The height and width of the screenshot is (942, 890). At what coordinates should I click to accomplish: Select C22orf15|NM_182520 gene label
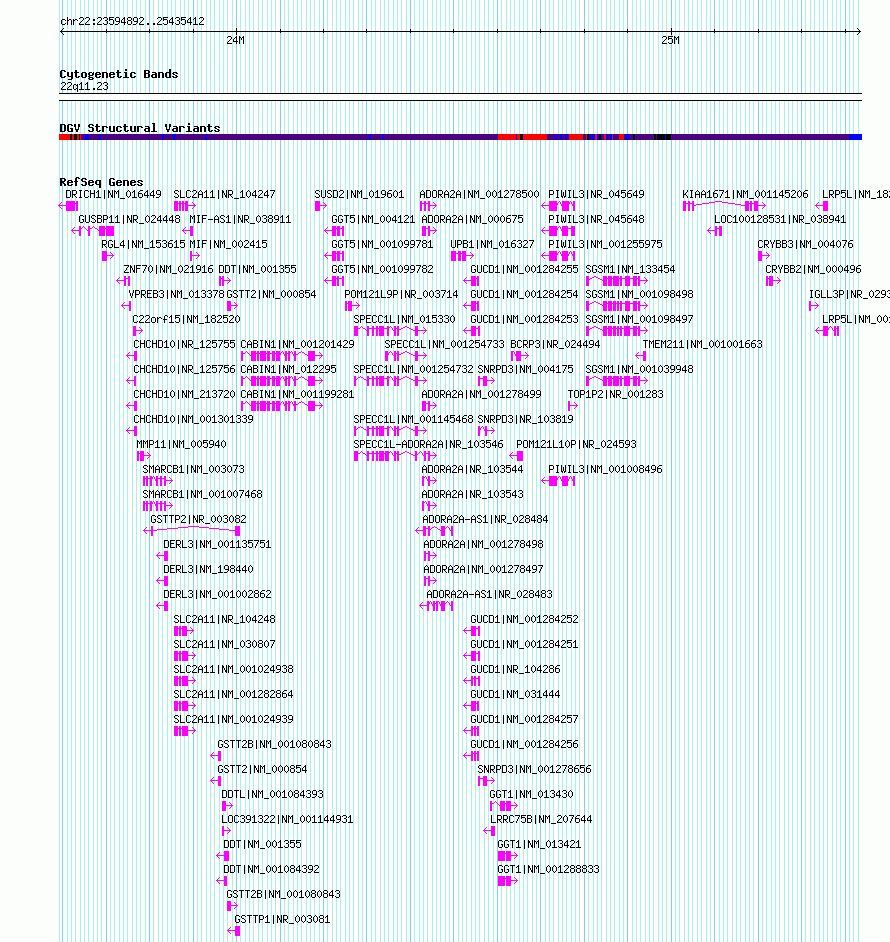point(186,320)
